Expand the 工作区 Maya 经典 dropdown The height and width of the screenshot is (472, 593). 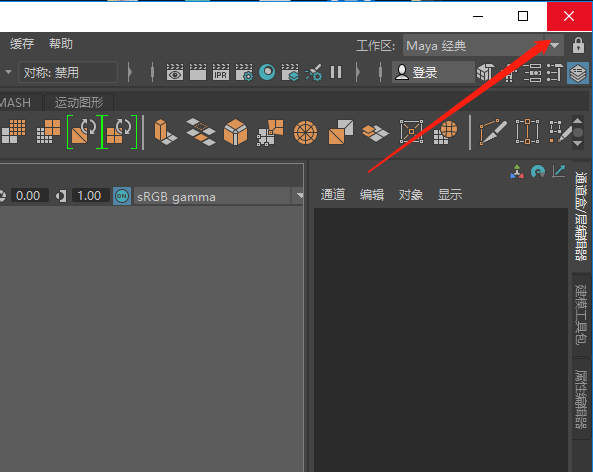pos(483,45)
